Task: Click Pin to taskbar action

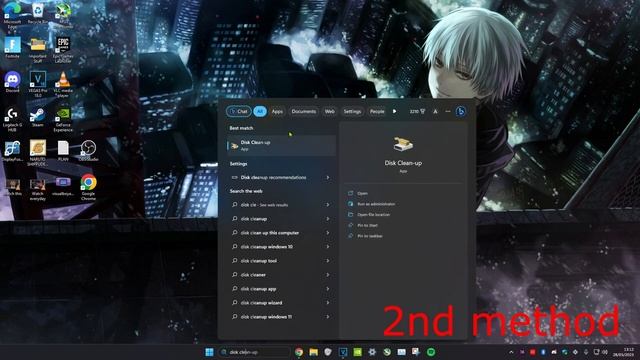Action: point(369,236)
